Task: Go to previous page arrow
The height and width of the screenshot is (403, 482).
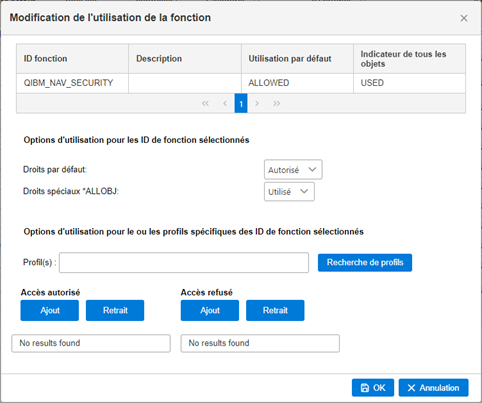Action: click(x=225, y=104)
